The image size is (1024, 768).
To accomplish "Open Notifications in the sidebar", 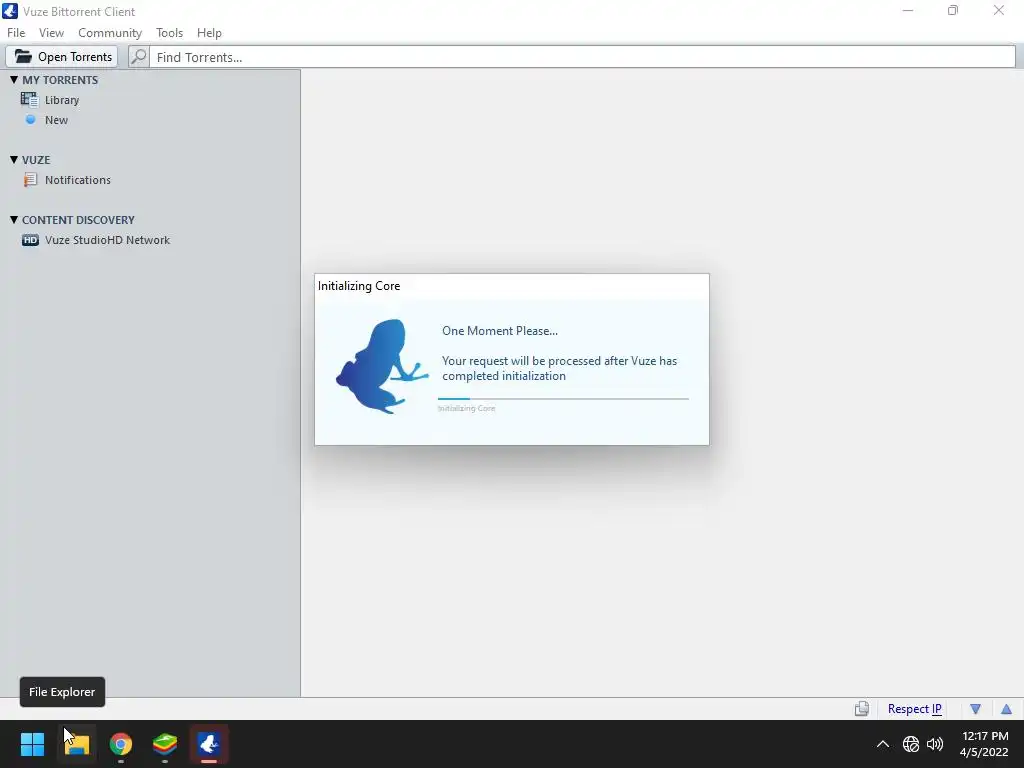I will coord(78,180).
